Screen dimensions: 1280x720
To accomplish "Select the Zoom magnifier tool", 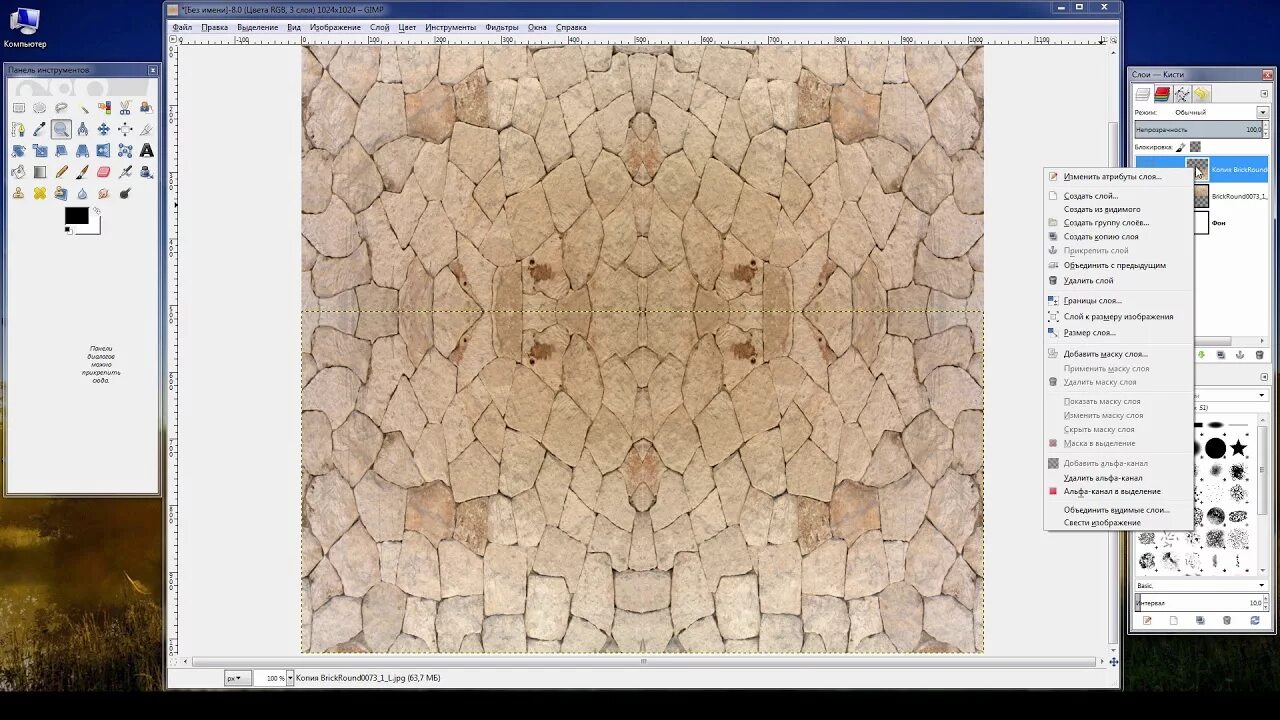I will pyautogui.click(x=61, y=129).
